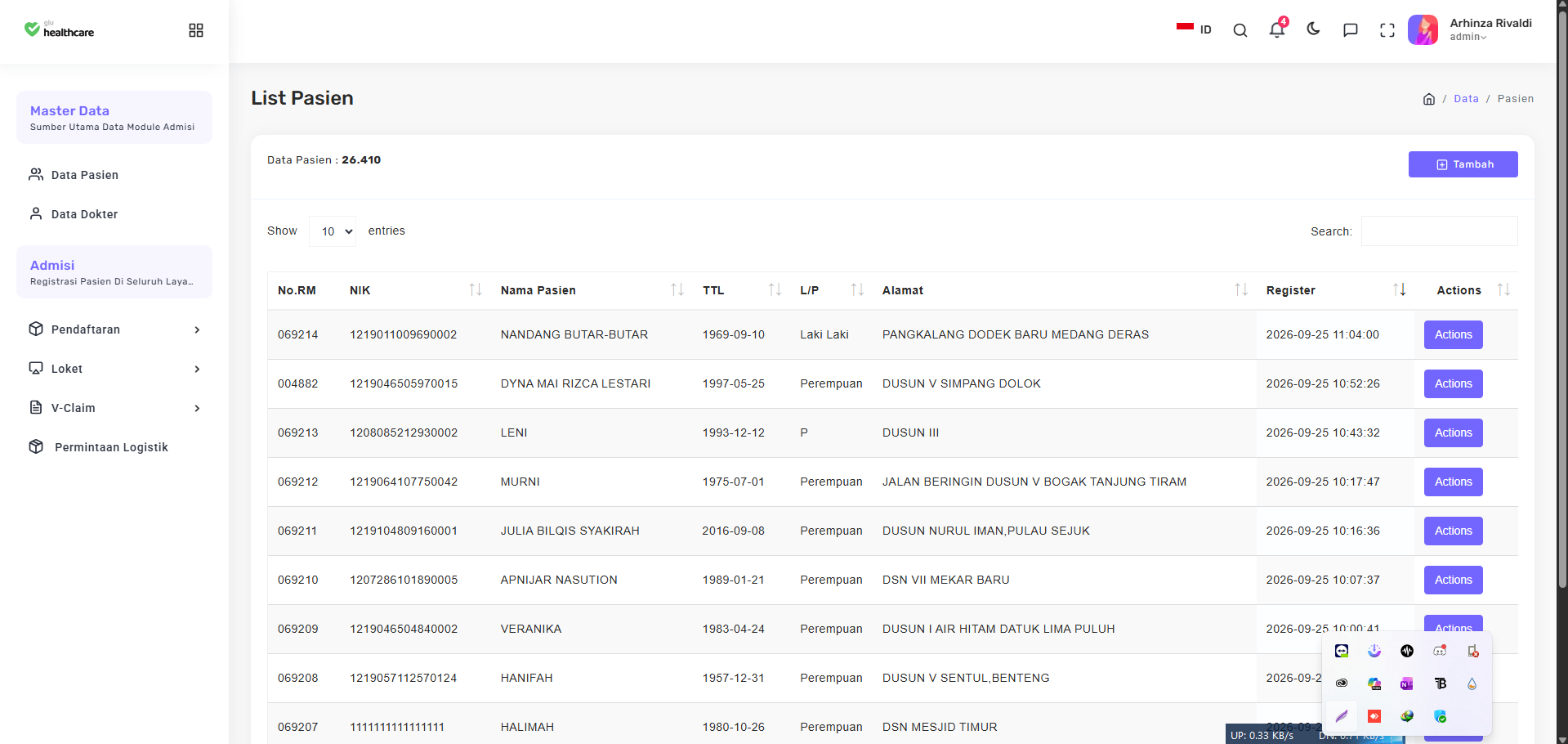This screenshot has height=744, width=1568.
Task: Sort table by L/P column
Action: (x=831, y=290)
